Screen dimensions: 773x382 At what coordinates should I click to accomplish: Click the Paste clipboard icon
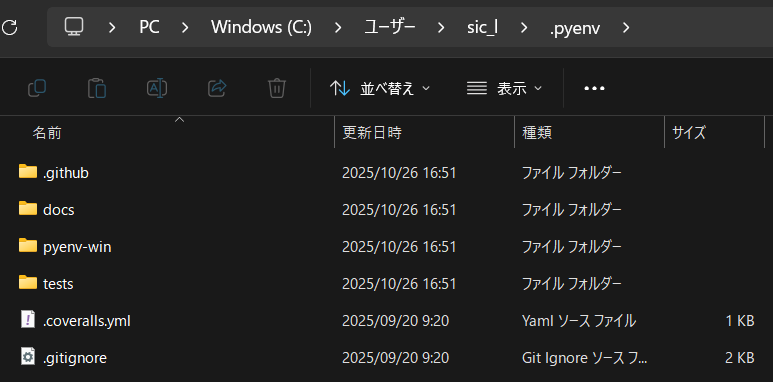(x=97, y=88)
